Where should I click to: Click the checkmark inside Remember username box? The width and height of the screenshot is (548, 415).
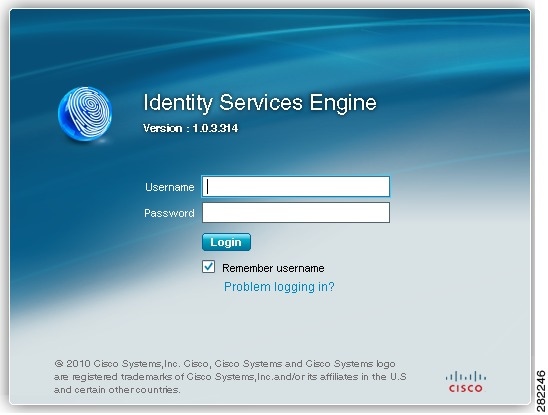click(209, 267)
